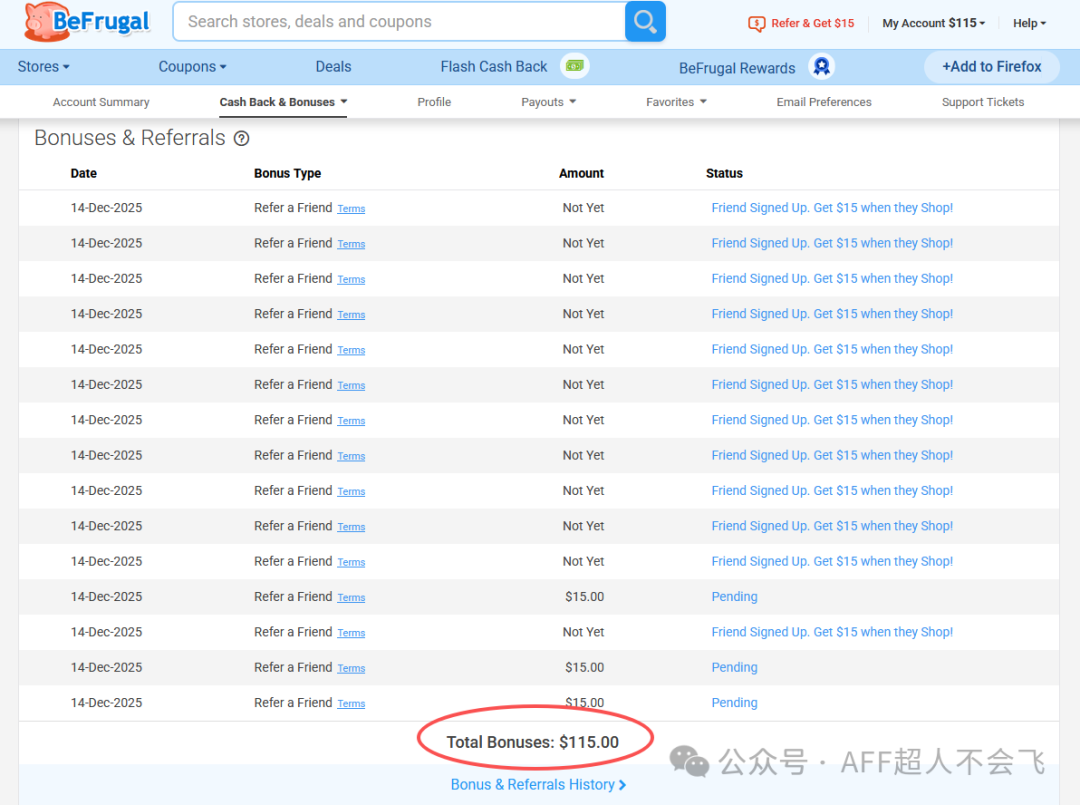The width and height of the screenshot is (1080, 805).
Task: Open Terms link in the last $15.00 row
Action: pos(351,704)
